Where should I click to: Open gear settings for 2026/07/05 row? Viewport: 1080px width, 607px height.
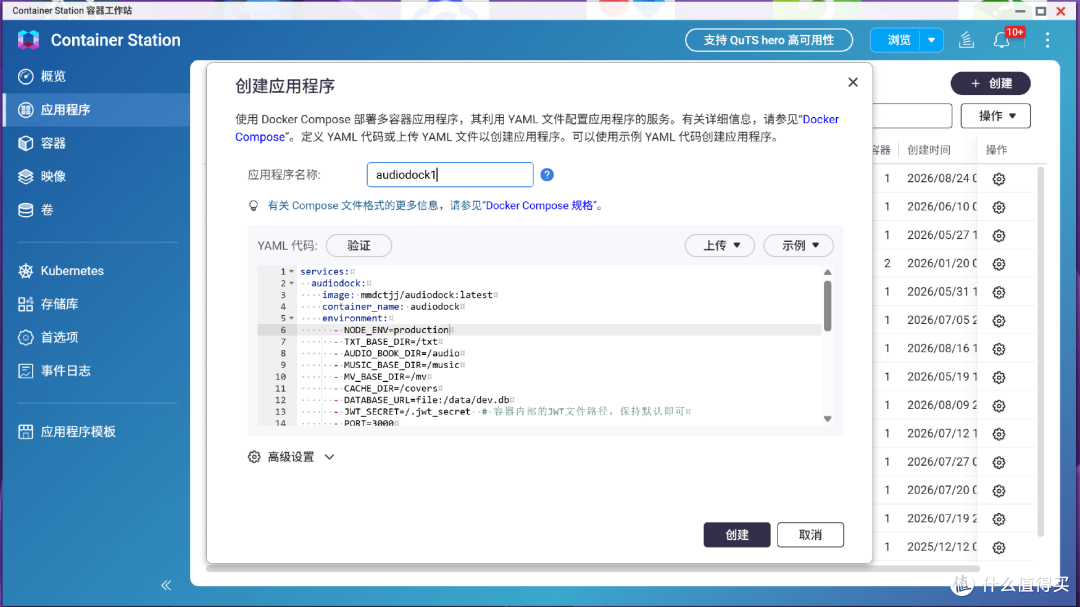pos(999,320)
